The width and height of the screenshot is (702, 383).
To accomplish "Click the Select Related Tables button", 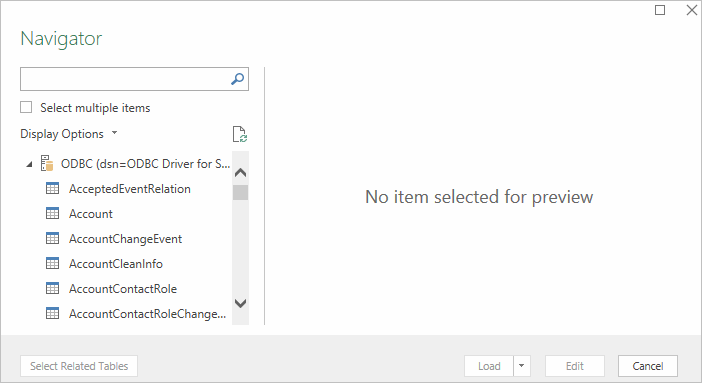I will coord(79,366).
